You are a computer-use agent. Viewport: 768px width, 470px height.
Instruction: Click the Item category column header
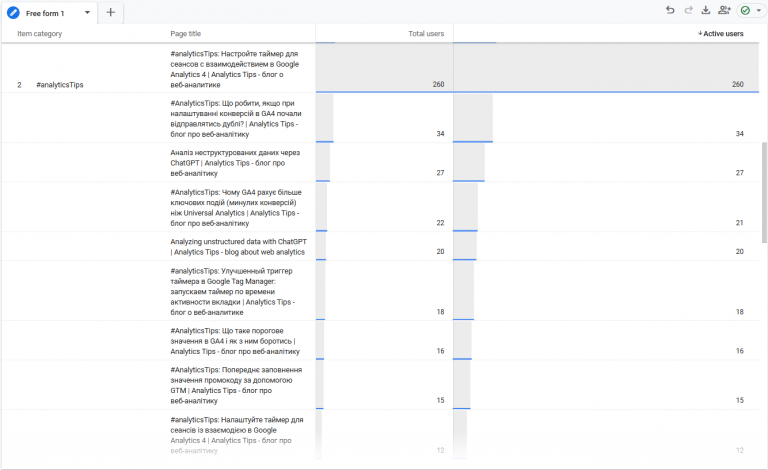tap(40, 34)
